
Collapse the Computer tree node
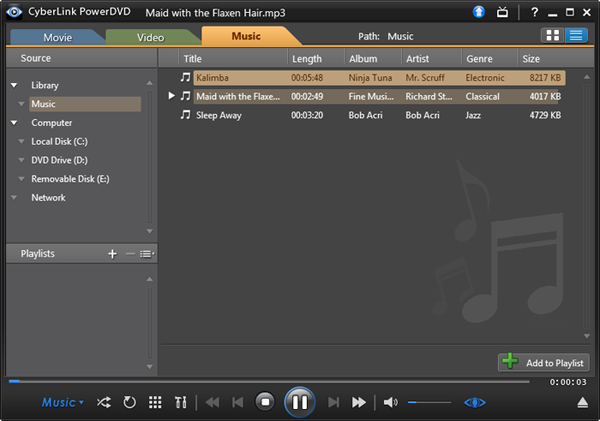point(14,122)
